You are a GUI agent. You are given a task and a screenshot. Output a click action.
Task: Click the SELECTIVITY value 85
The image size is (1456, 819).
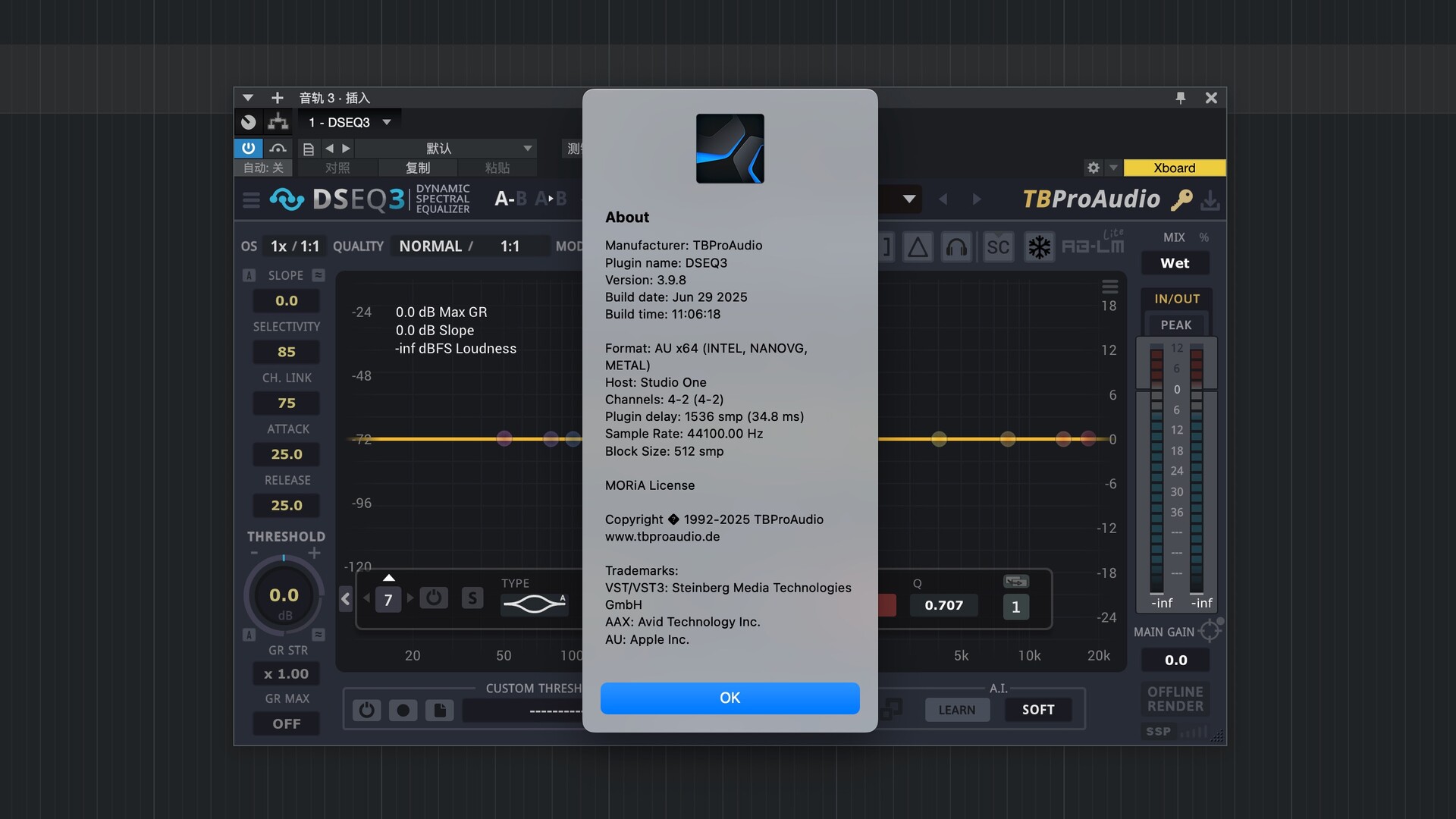pyautogui.click(x=286, y=352)
